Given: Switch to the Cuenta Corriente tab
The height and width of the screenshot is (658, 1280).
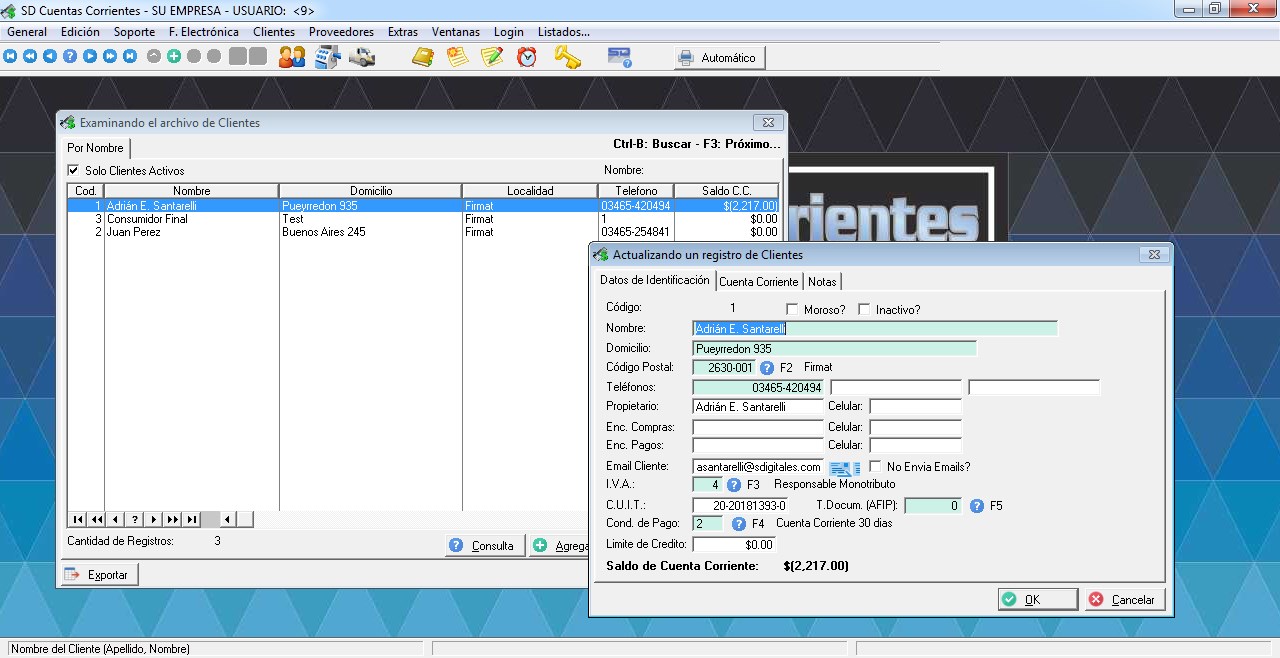Looking at the screenshot, I should pos(759,282).
